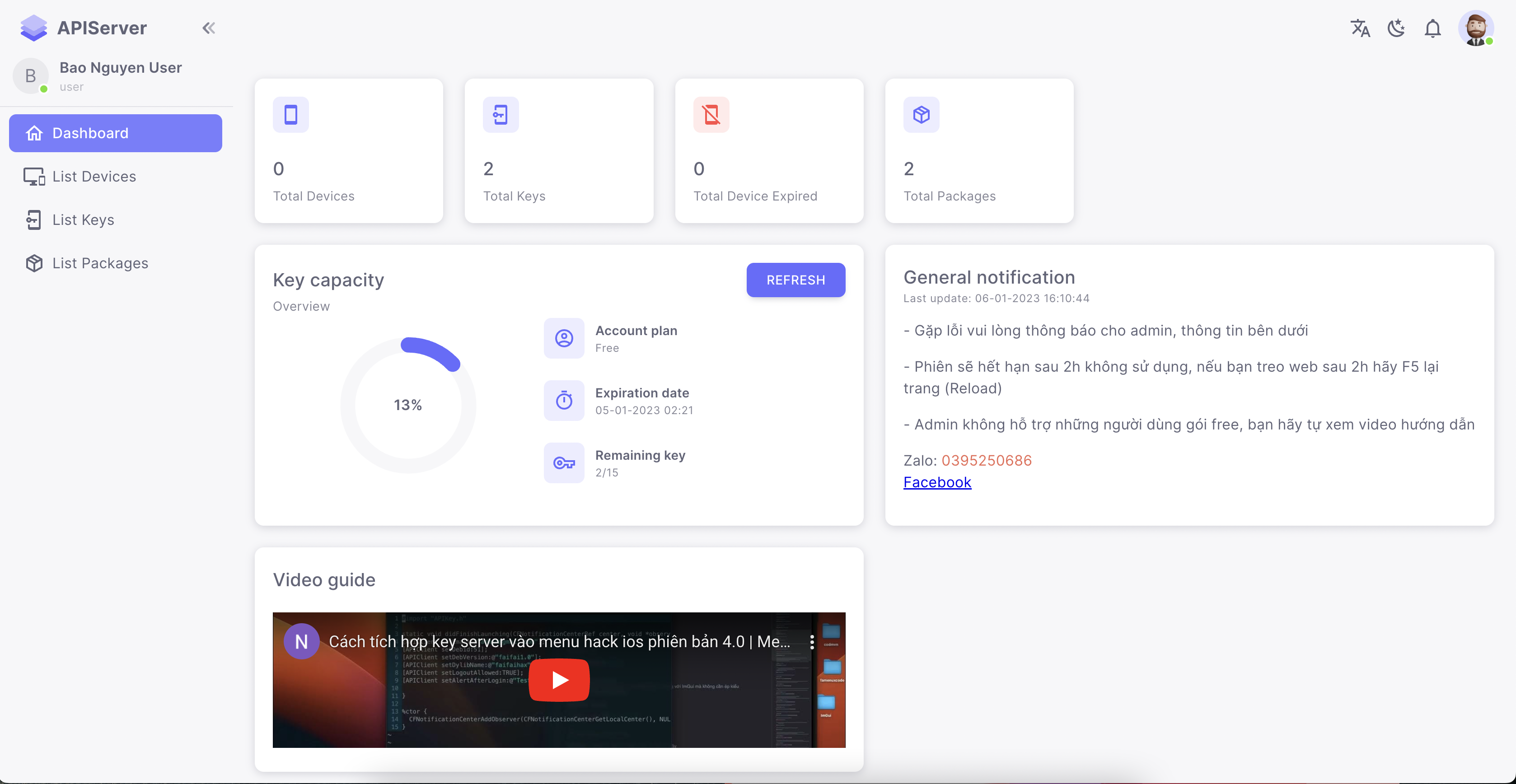Click the Total Keys icon

tap(500, 115)
